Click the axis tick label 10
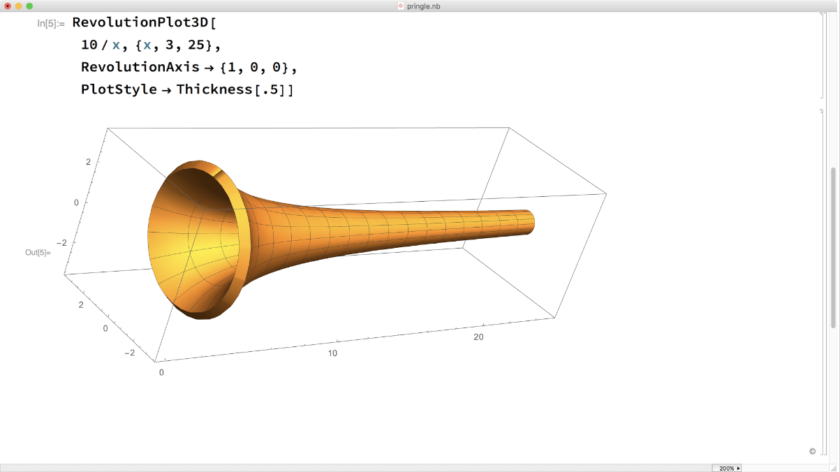Image resolution: width=840 pixels, height=472 pixels. [333, 353]
